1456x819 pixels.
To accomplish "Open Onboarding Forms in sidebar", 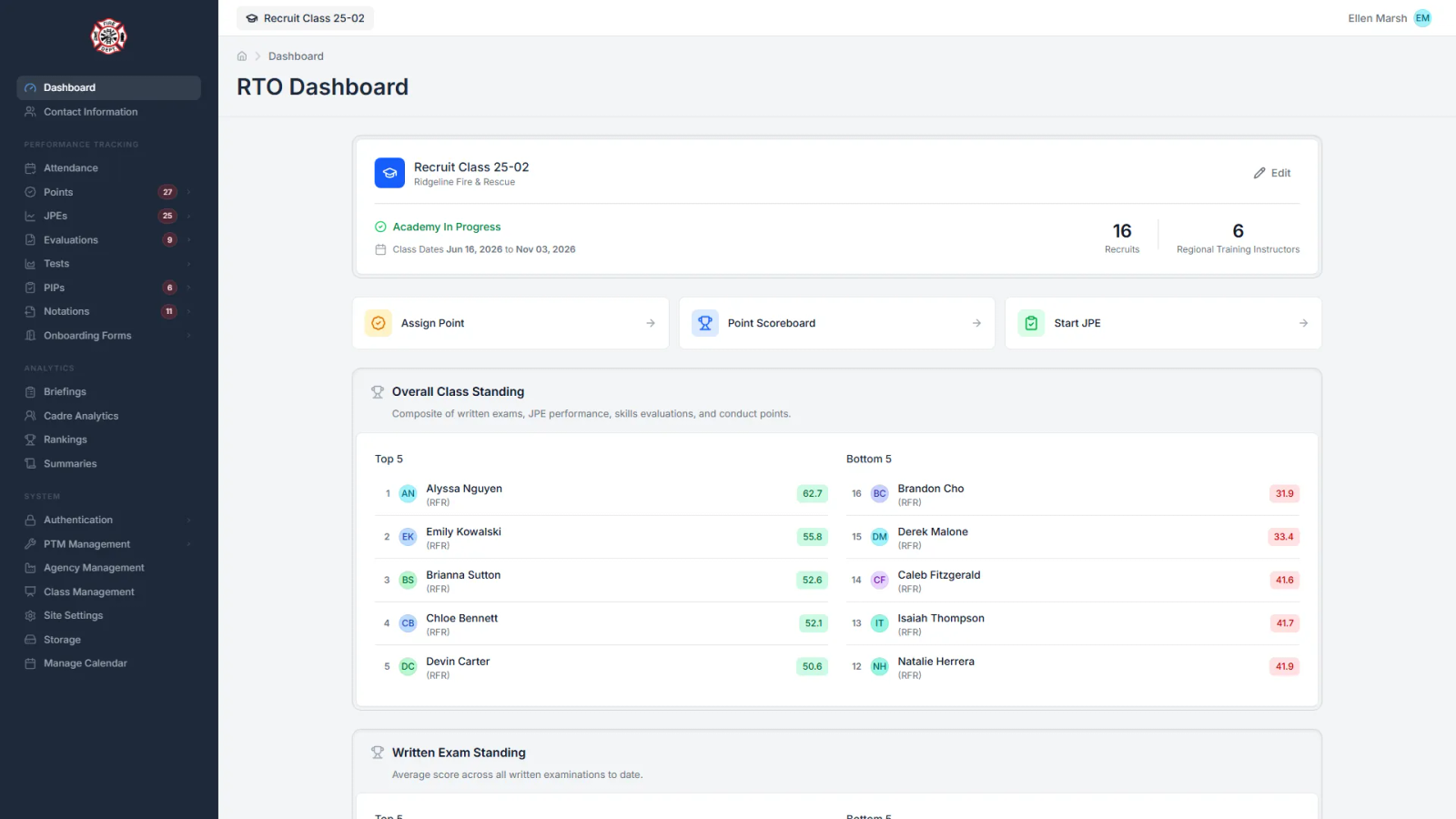I will [x=108, y=336].
